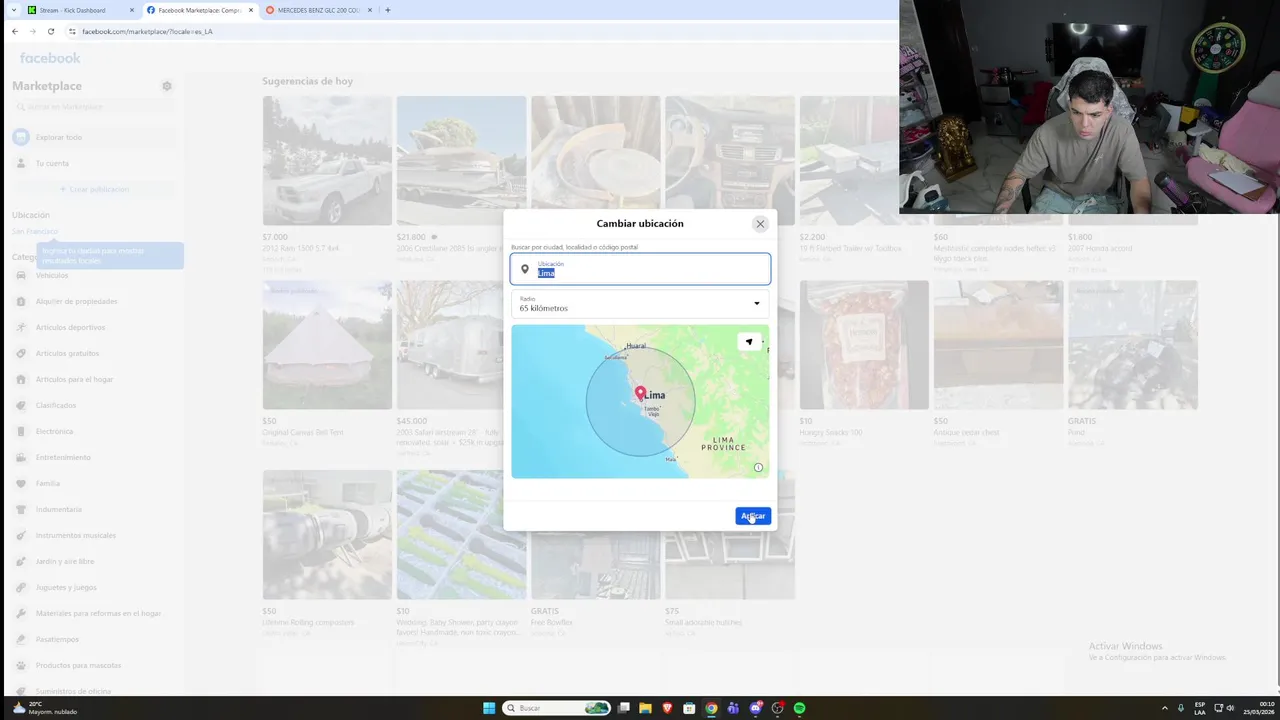Switch to the MERCEDES BENZ GLC 200 tab

(x=318, y=10)
